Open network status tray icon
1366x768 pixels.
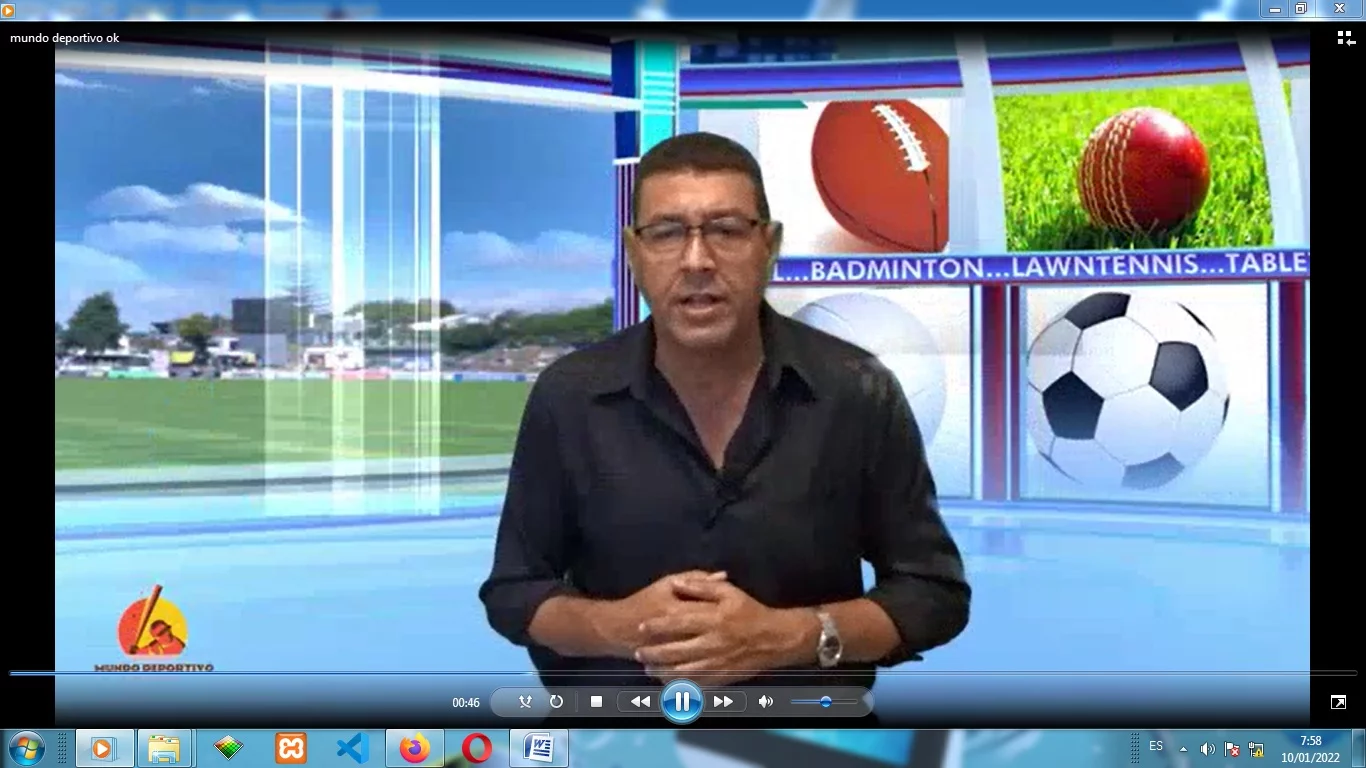tap(1256, 749)
